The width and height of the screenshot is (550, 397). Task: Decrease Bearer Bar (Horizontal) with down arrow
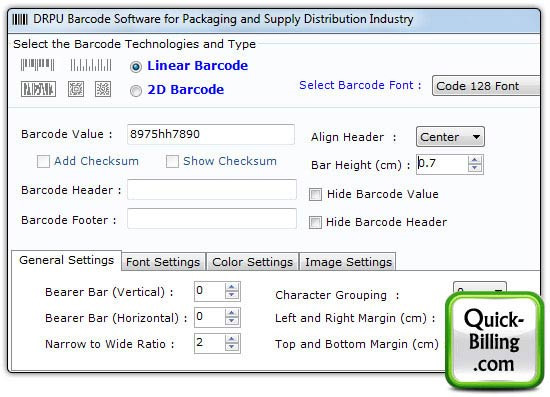pyautogui.click(x=232, y=321)
